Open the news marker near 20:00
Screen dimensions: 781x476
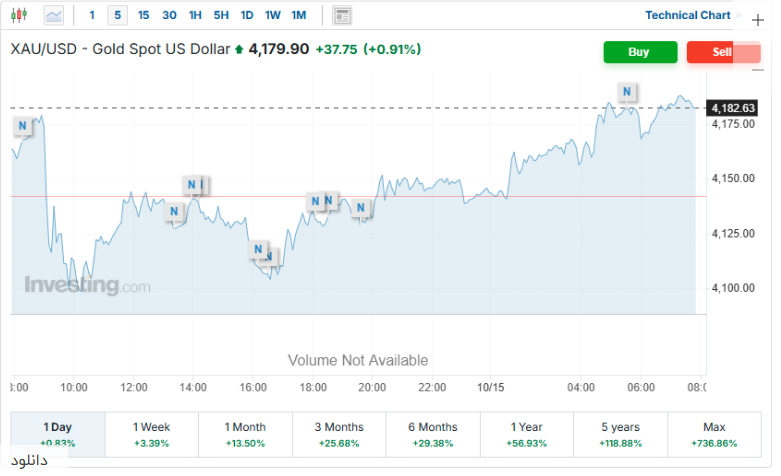tap(361, 208)
